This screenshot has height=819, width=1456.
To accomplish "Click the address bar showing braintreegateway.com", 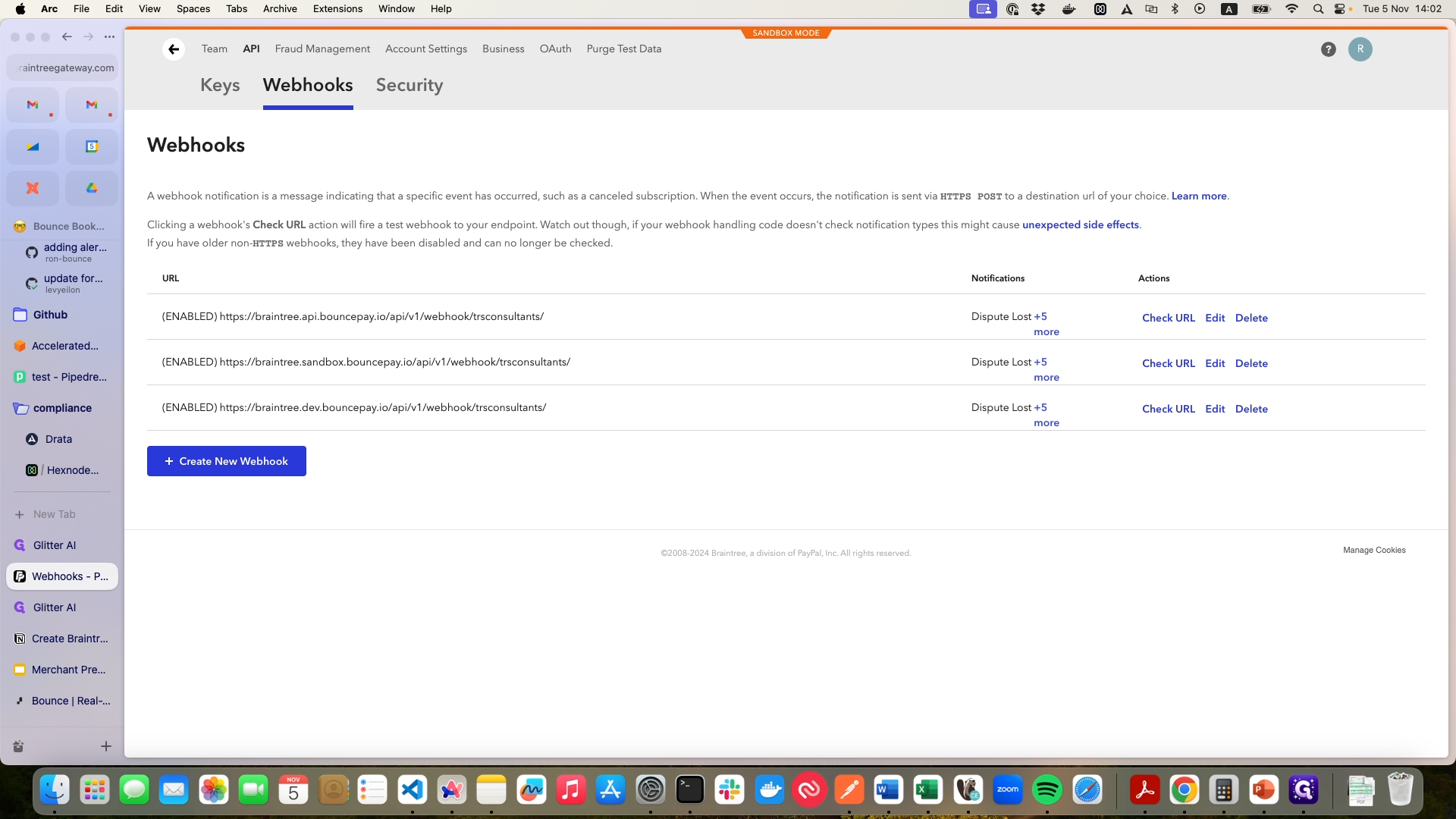I will [62, 67].
